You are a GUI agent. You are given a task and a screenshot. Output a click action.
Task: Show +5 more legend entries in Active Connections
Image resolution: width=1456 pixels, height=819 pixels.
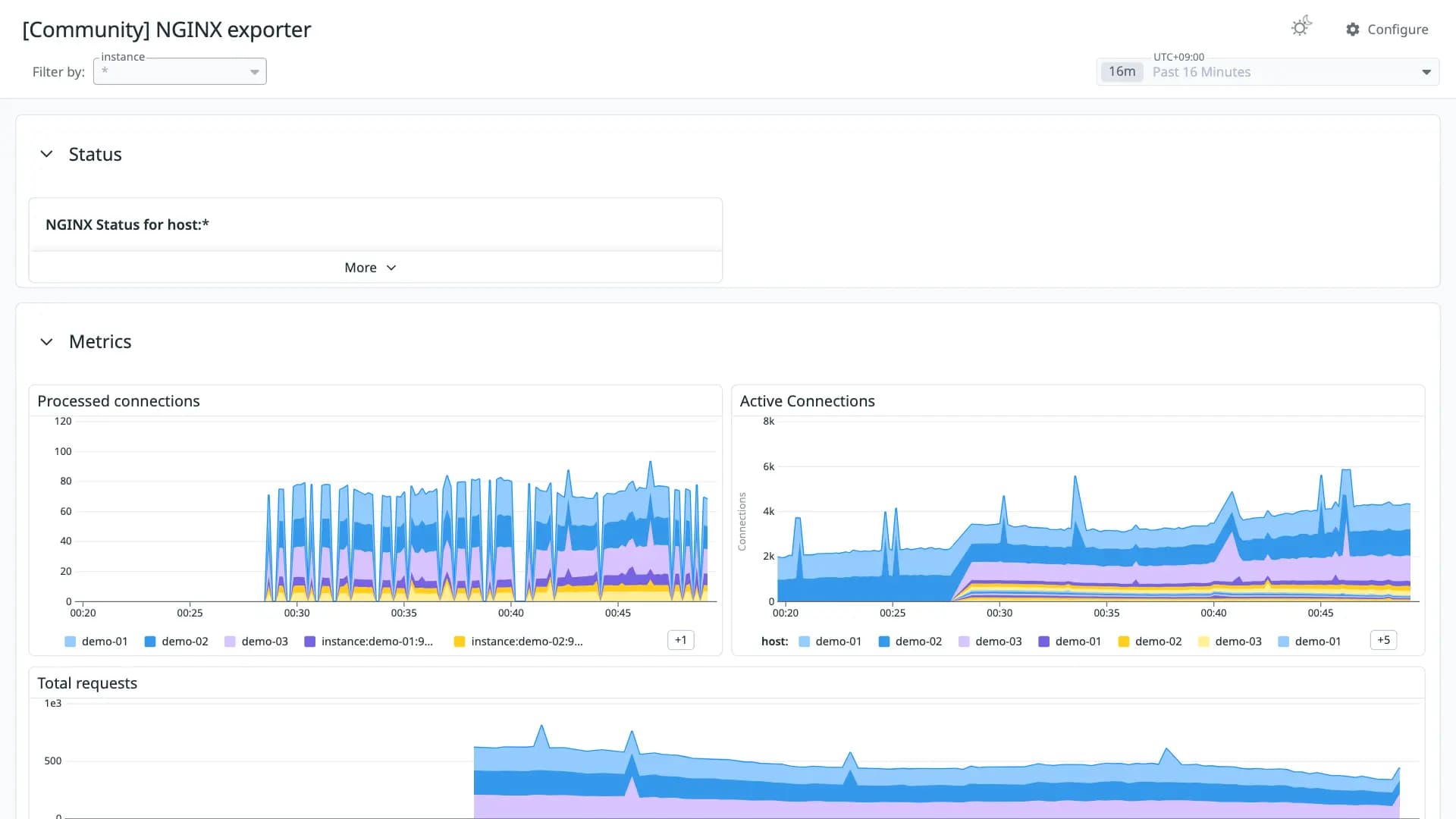coord(1383,640)
